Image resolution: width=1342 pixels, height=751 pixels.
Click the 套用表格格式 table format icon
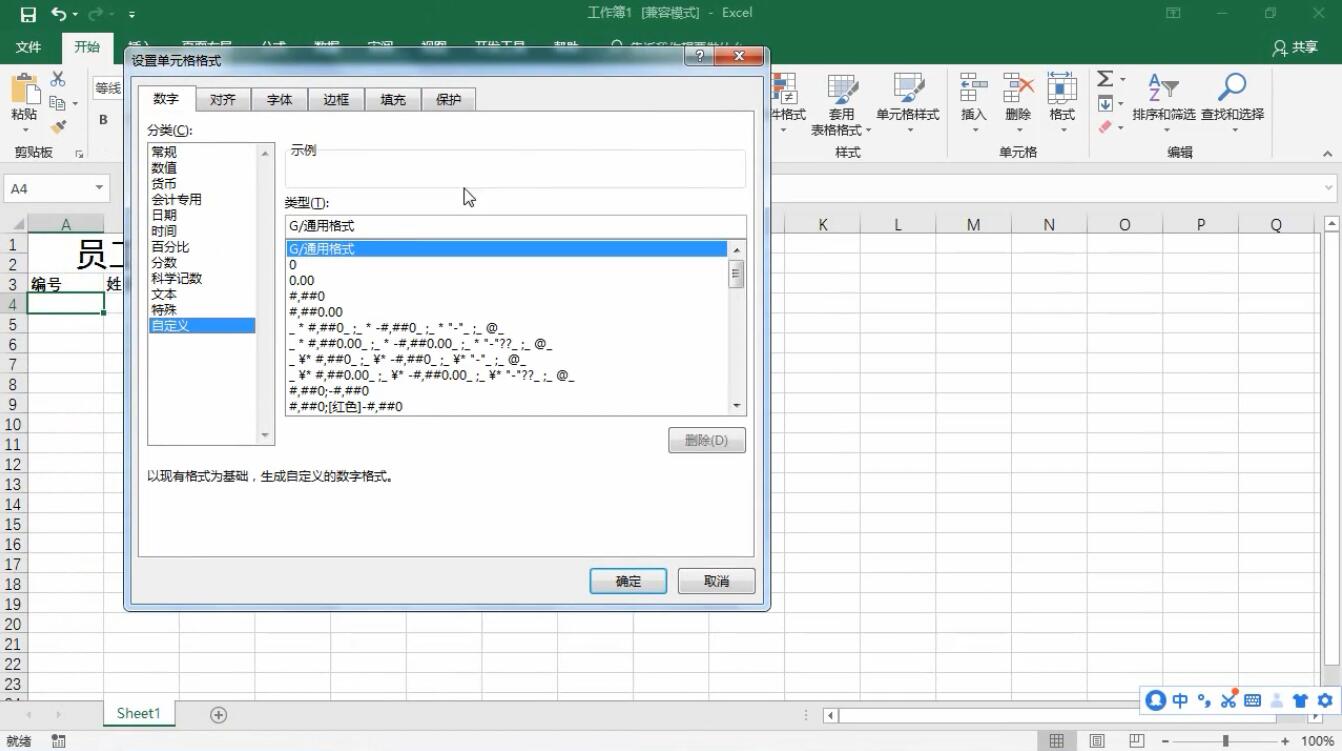coord(842,89)
